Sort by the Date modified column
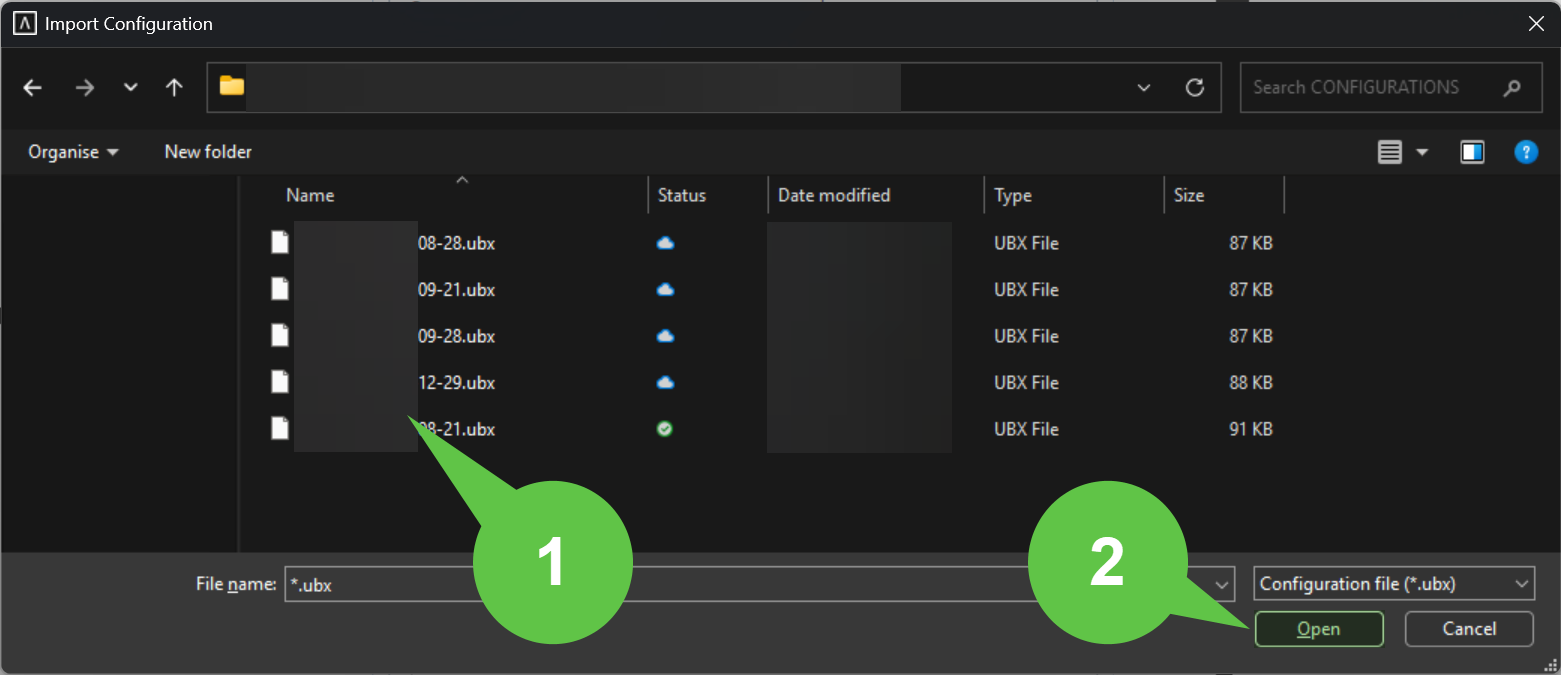The image size is (1561, 675). (834, 195)
